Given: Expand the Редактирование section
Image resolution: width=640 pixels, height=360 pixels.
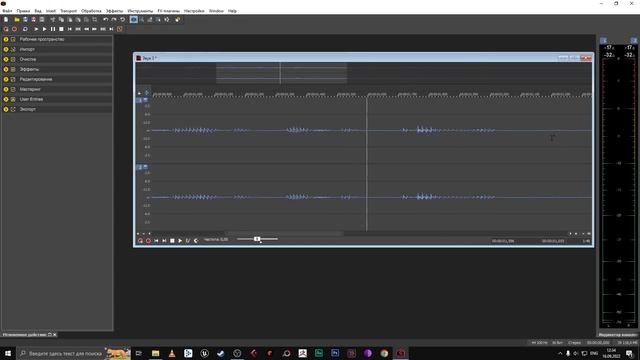Looking at the screenshot, I should pyautogui.click(x=6, y=80).
